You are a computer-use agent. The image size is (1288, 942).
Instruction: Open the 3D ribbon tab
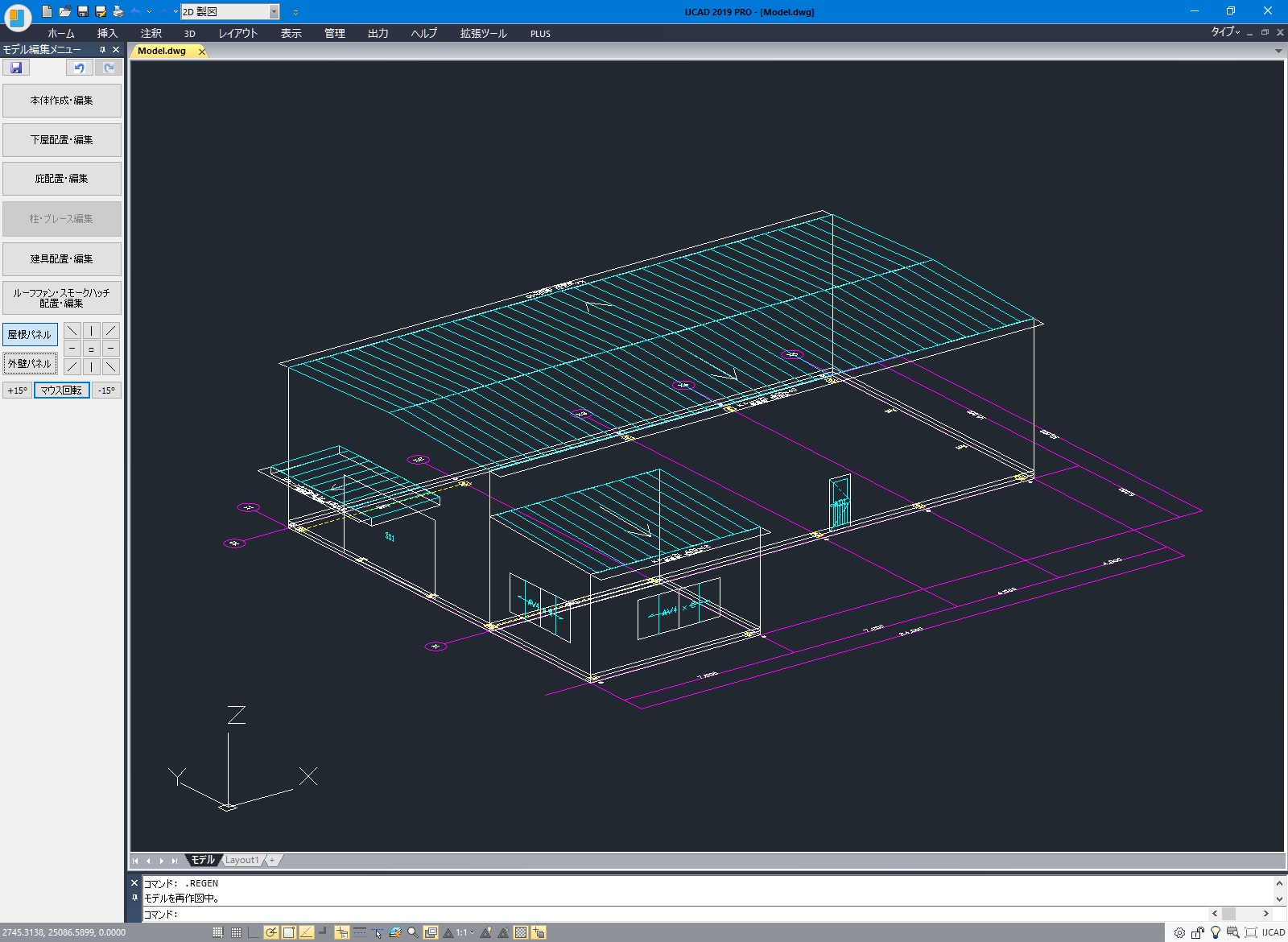(190, 33)
